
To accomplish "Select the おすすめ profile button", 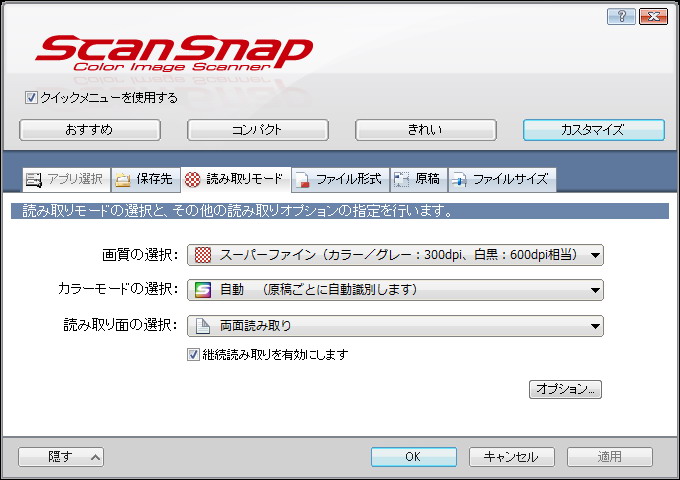I will point(90,130).
